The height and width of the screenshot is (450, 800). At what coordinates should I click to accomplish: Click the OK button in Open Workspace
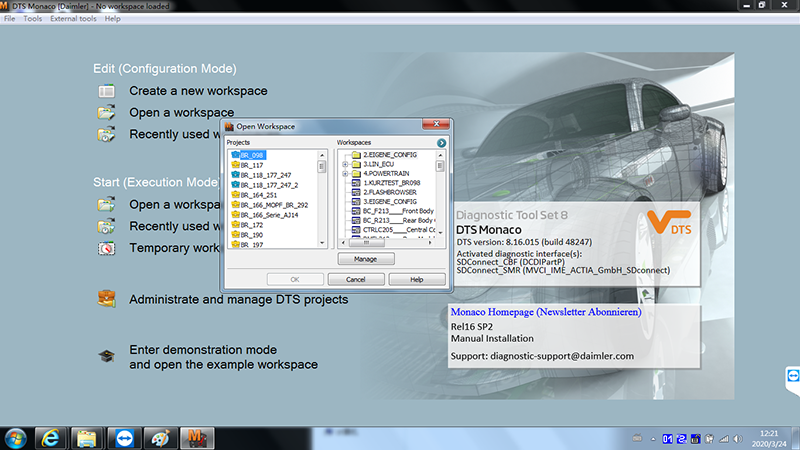coord(295,280)
